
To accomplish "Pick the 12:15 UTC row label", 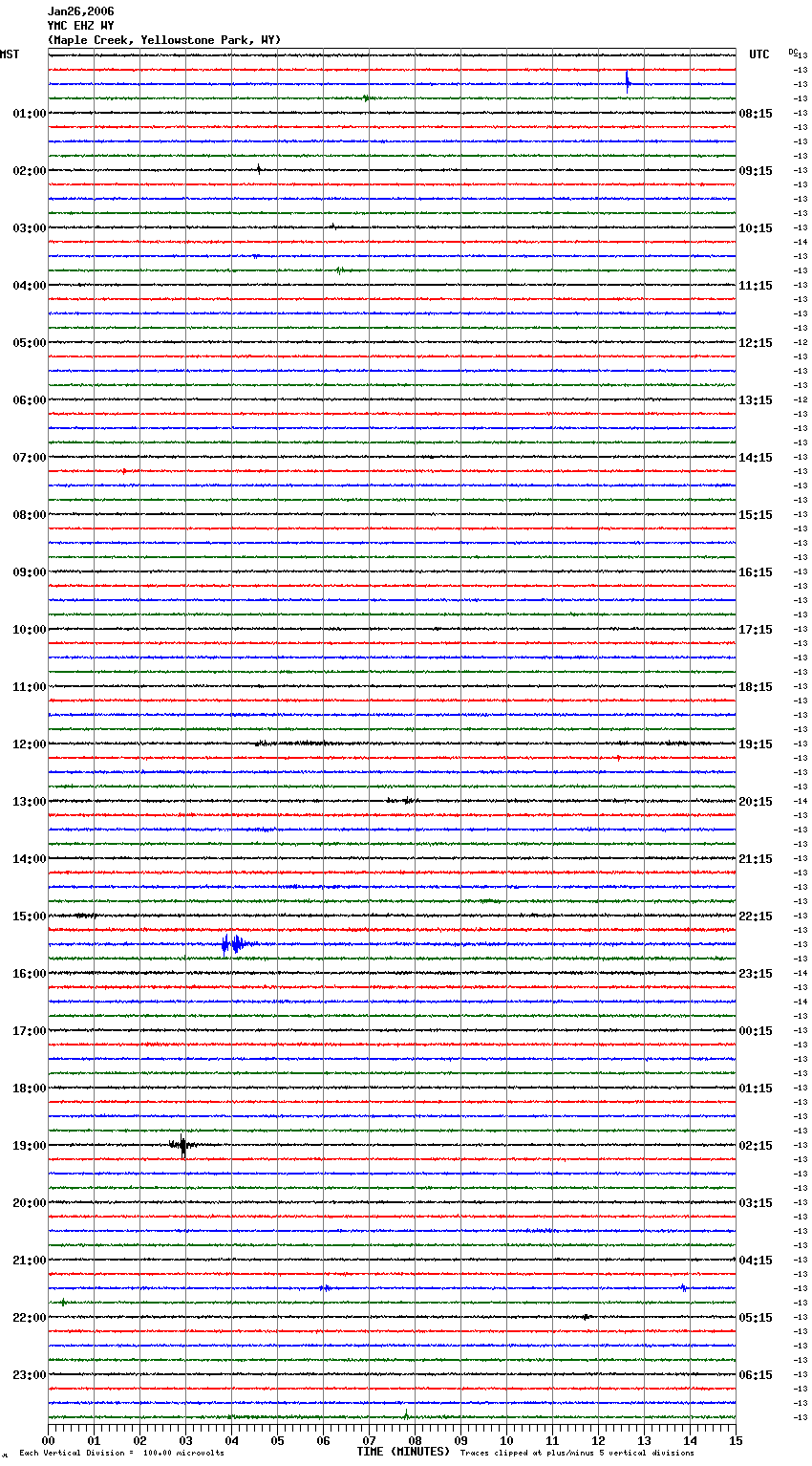I will [x=756, y=343].
